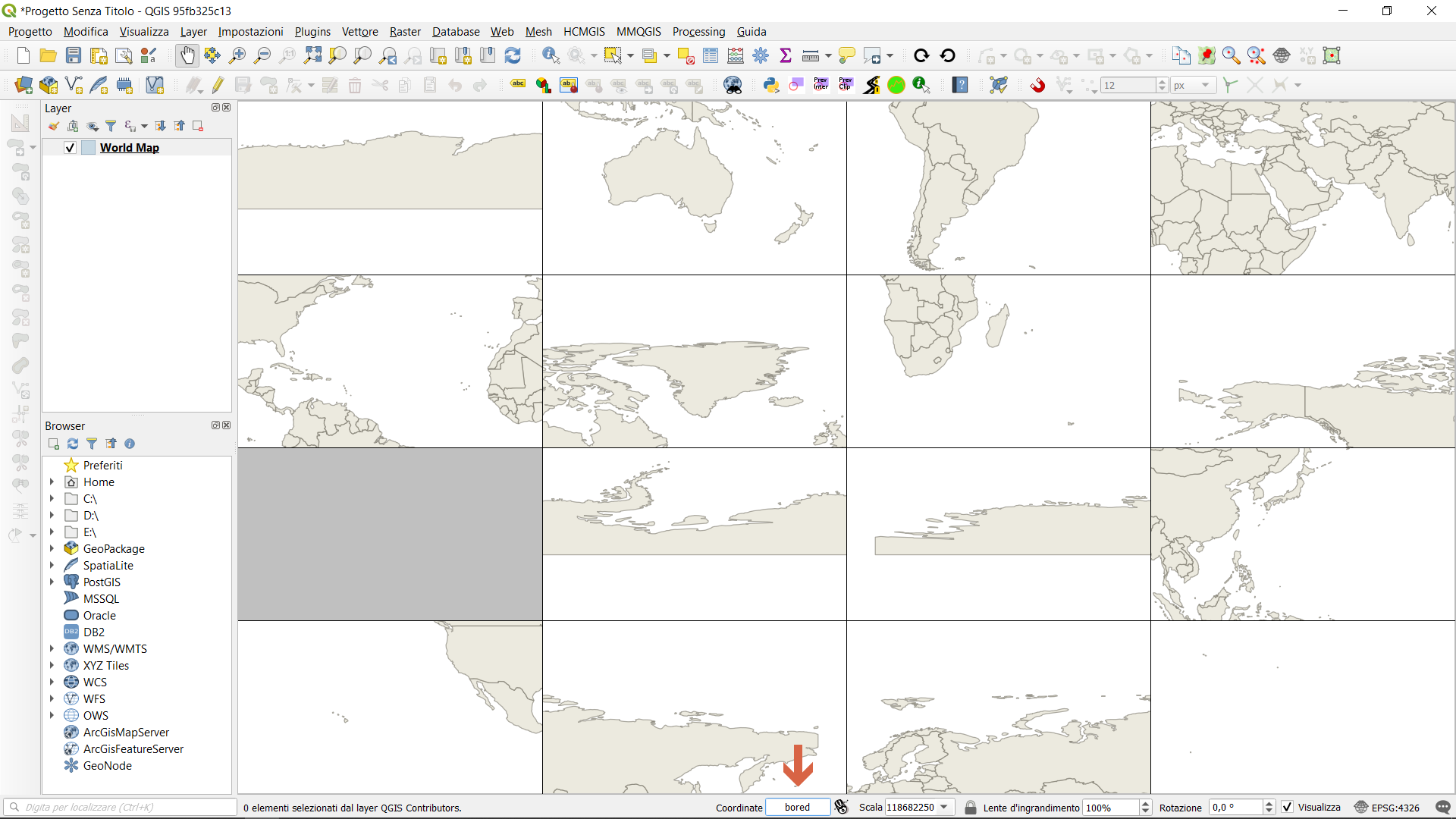The image size is (1456, 819).
Task: Open the attribute table icon
Action: coord(711,55)
